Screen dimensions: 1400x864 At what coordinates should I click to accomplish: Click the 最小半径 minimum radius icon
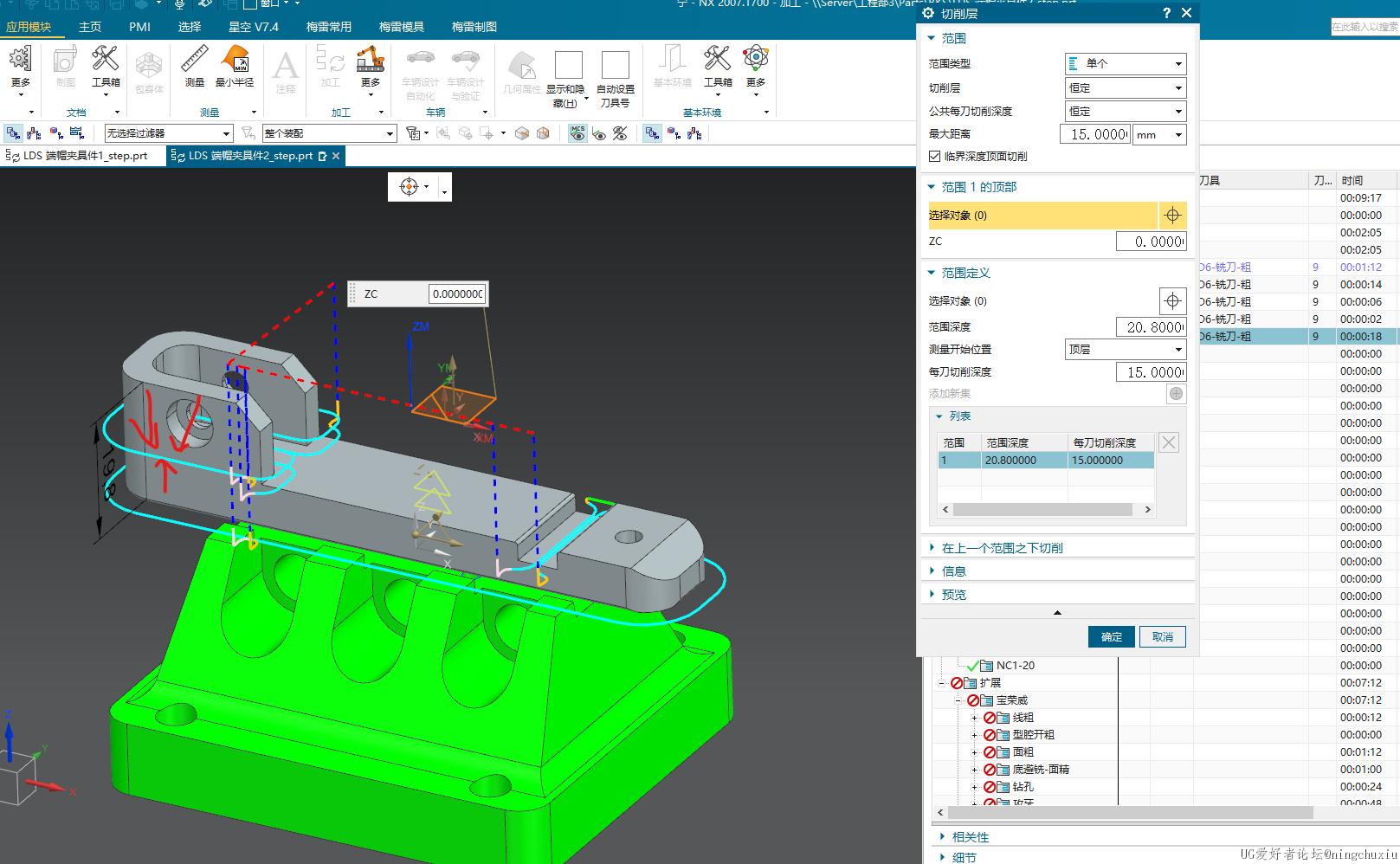tap(235, 67)
